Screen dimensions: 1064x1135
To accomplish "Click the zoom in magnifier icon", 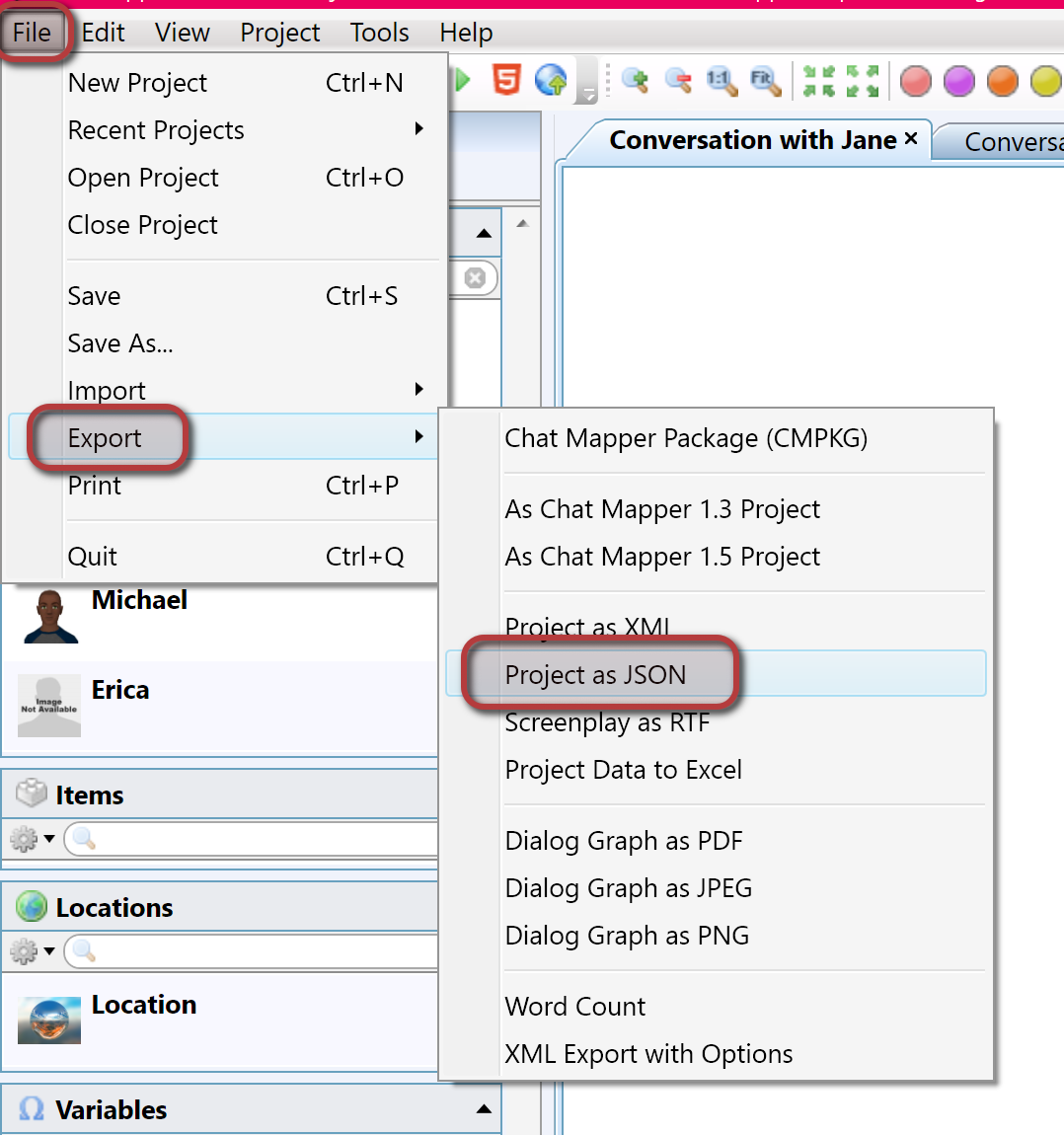I will pyautogui.click(x=636, y=80).
